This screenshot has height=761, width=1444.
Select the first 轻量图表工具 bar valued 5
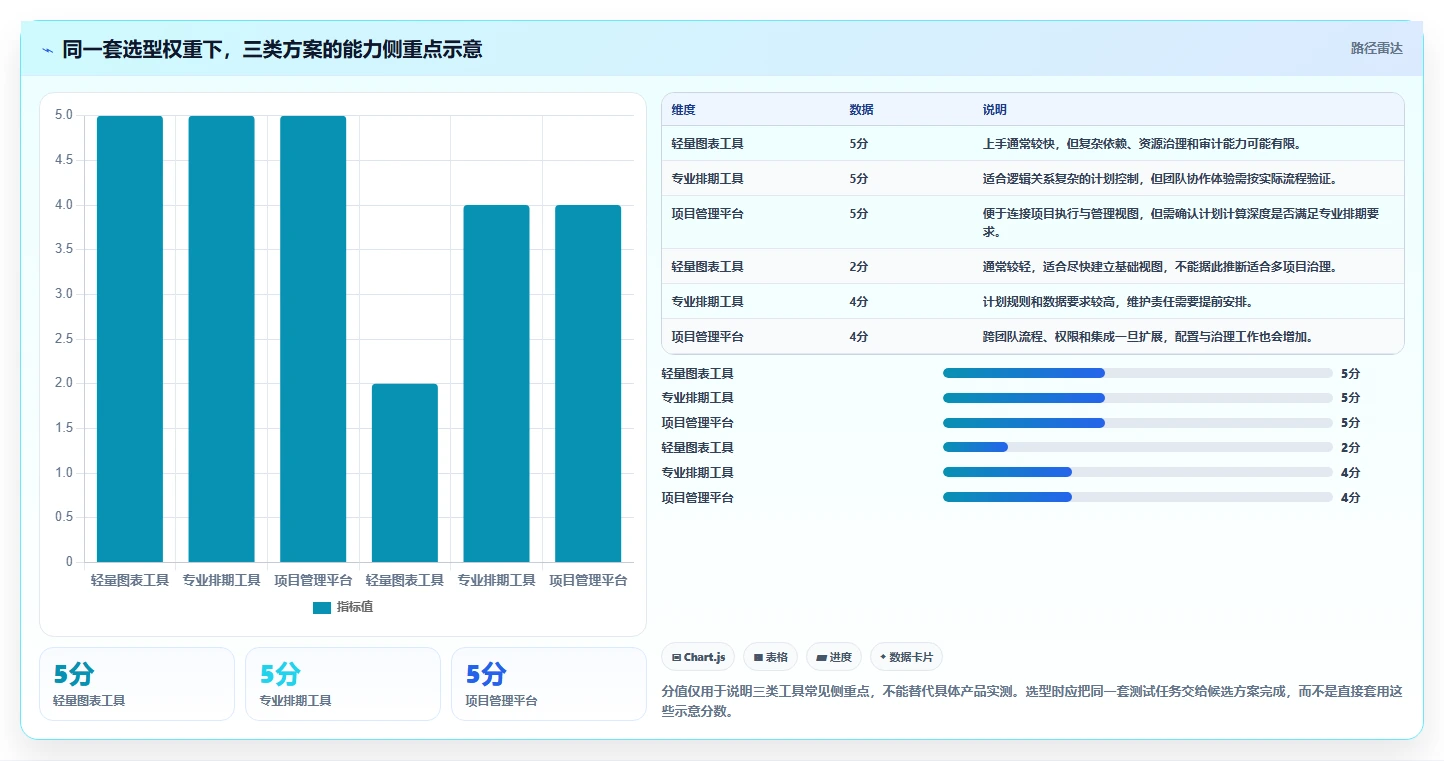(130, 339)
